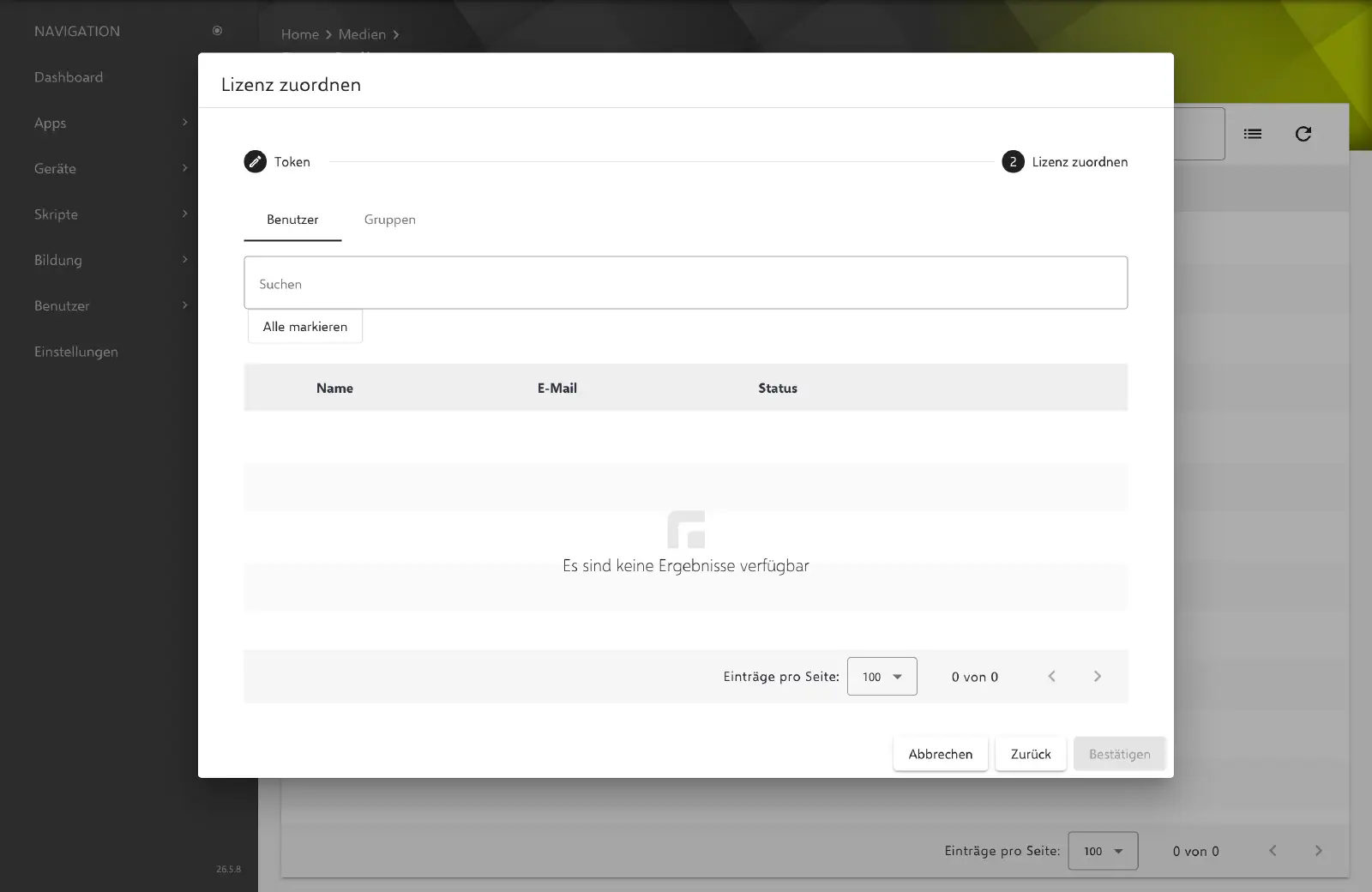Click the pencil icon of Token step
Viewport: 1372px width, 892px height.
[255, 161]
